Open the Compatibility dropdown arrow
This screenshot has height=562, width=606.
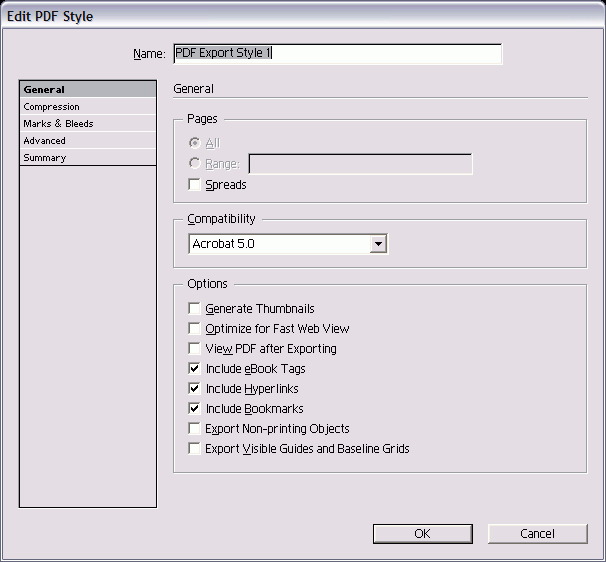pyautogui.click(x=377, y=244)
